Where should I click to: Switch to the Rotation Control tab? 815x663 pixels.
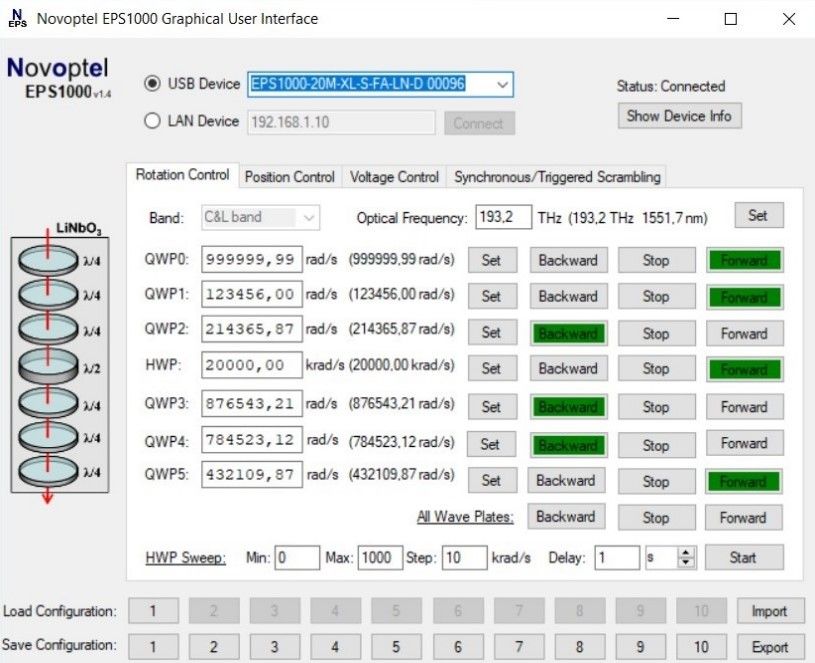[182, 175]
